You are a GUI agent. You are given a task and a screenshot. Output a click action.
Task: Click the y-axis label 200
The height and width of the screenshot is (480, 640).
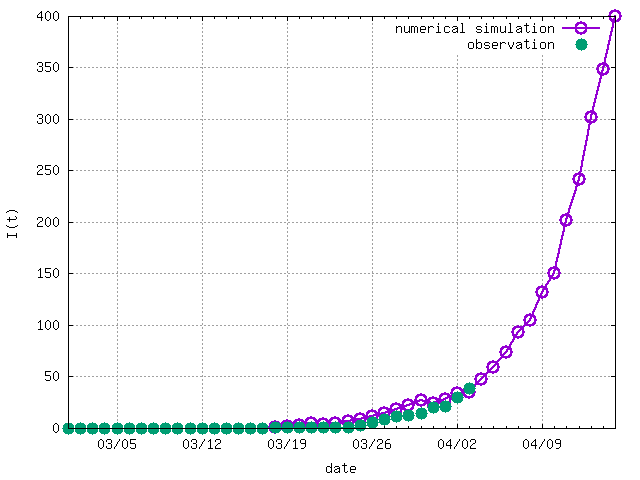tap(48, 222)
